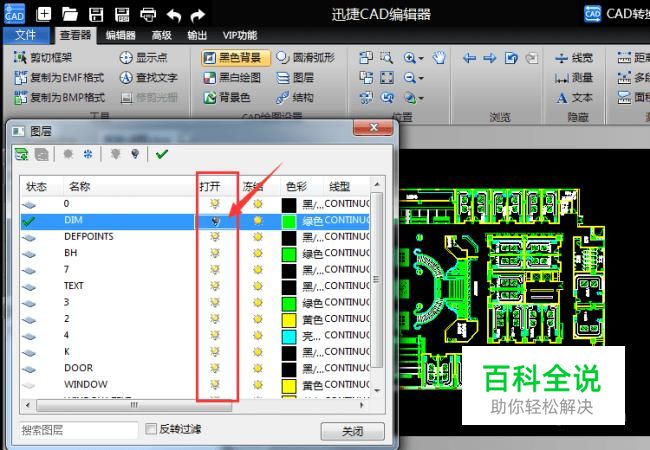Image resolution: width=650 pixels, height=450 pixels.
Task: Go to next view with right arrow
Action: [x=490, y=58]
